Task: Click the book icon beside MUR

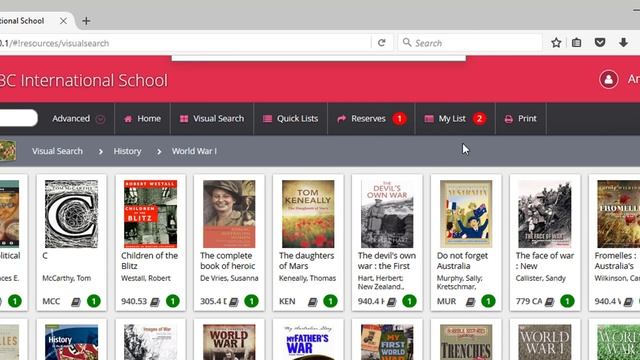Action: pos(471,302)
